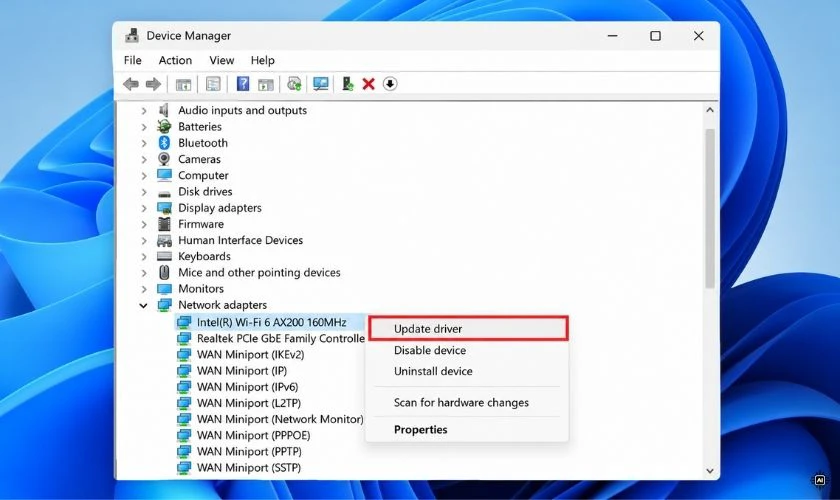This screenshot has width=840, height=500.
Task: Open the Action menu
Action: click(175, 60)
